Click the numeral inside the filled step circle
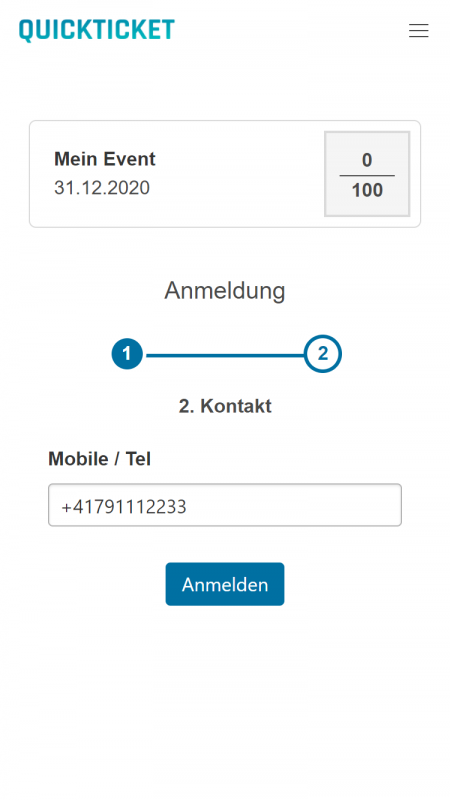 click(127, 354)
